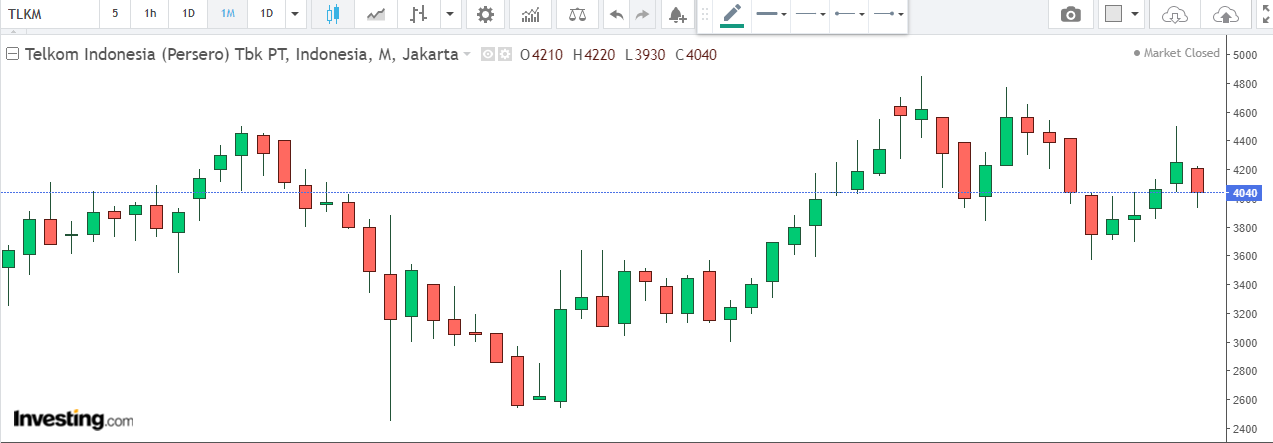Screen dimensions: 1273x443
Task: Click the high value H4220
Action: click(x=595, y=54)
